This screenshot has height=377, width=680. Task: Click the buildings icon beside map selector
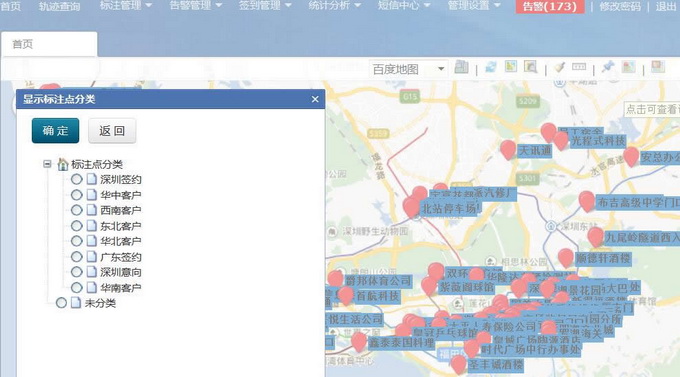(x=461, y=67)
